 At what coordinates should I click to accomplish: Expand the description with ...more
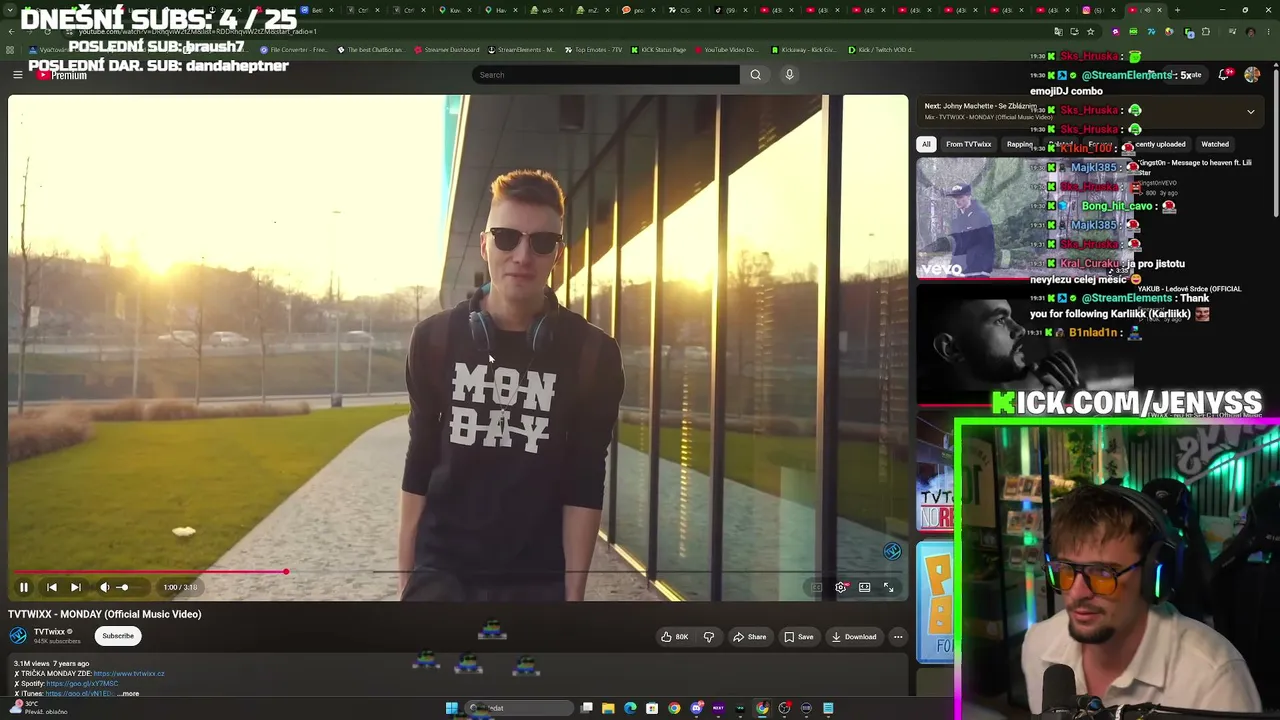[x=127, y=694]
